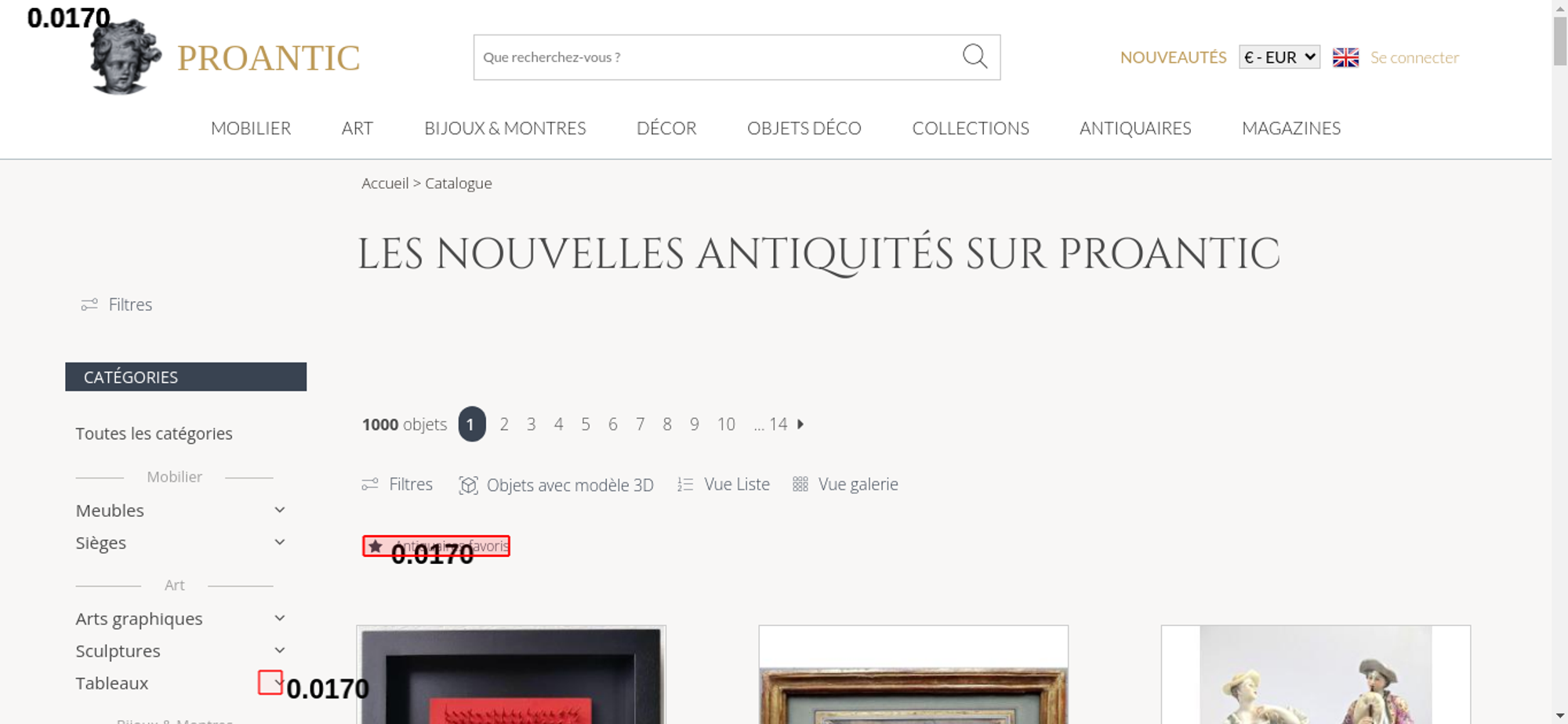Click the UK flag language icon
Image resolution: width=1568 pixels, height=724 pixels.
tap(1345, 57)
